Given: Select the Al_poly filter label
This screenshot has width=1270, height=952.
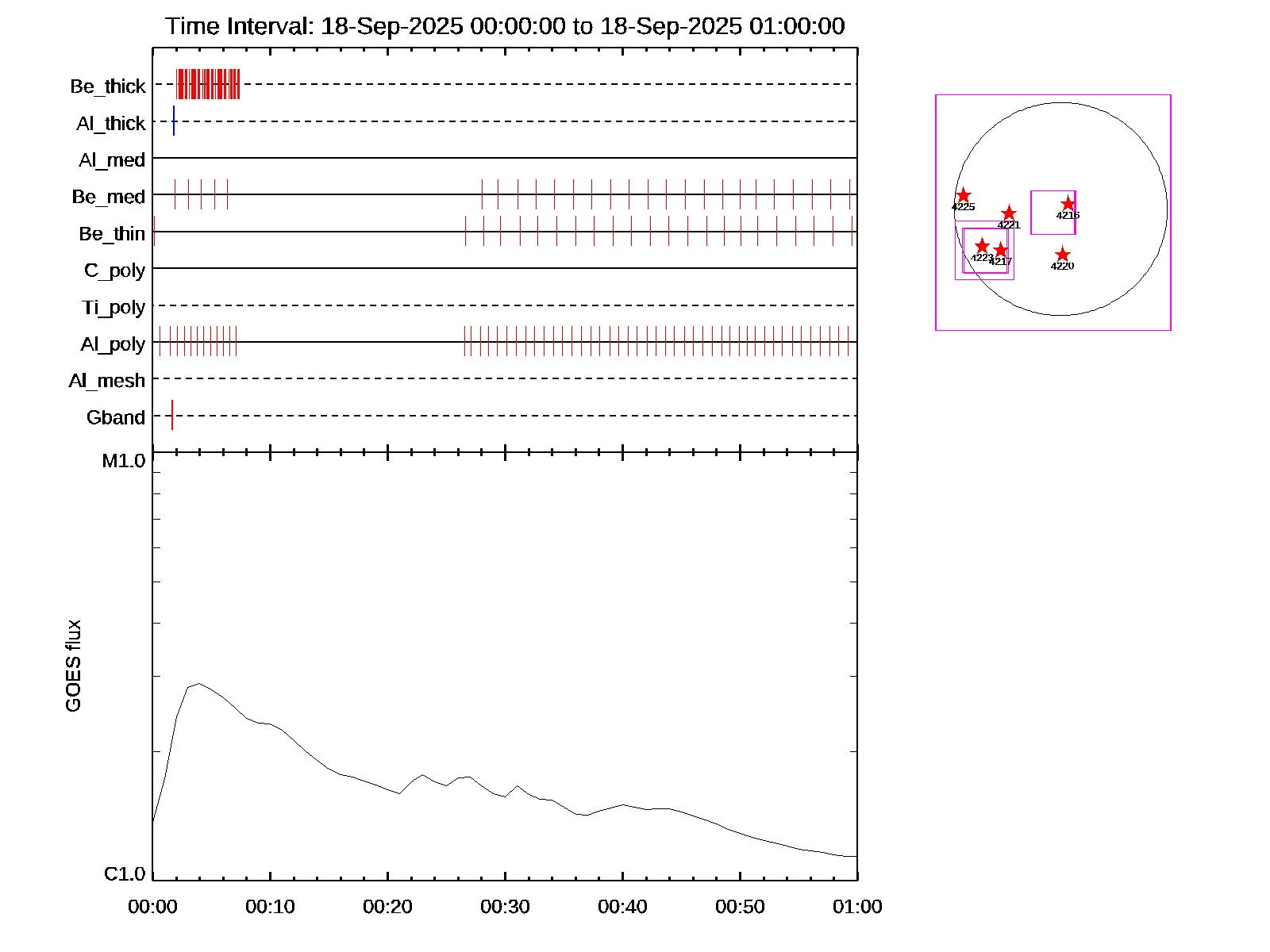Looking at the screenshot, I should pos(113,344).
